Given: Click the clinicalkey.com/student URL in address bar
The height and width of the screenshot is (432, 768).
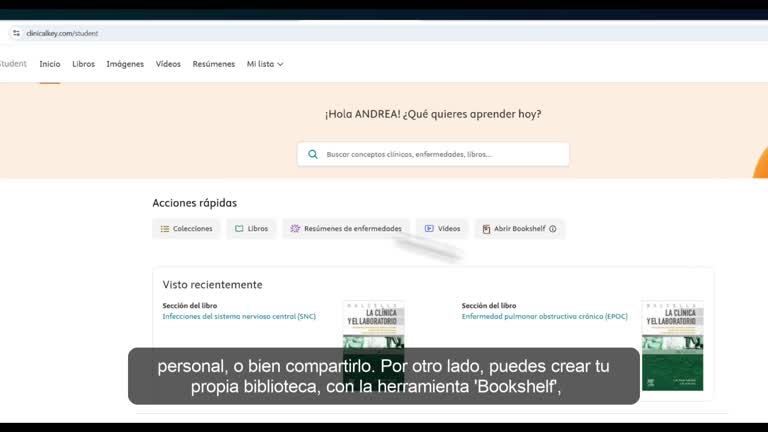Looking at the screenshot, I should coord(62,33).
